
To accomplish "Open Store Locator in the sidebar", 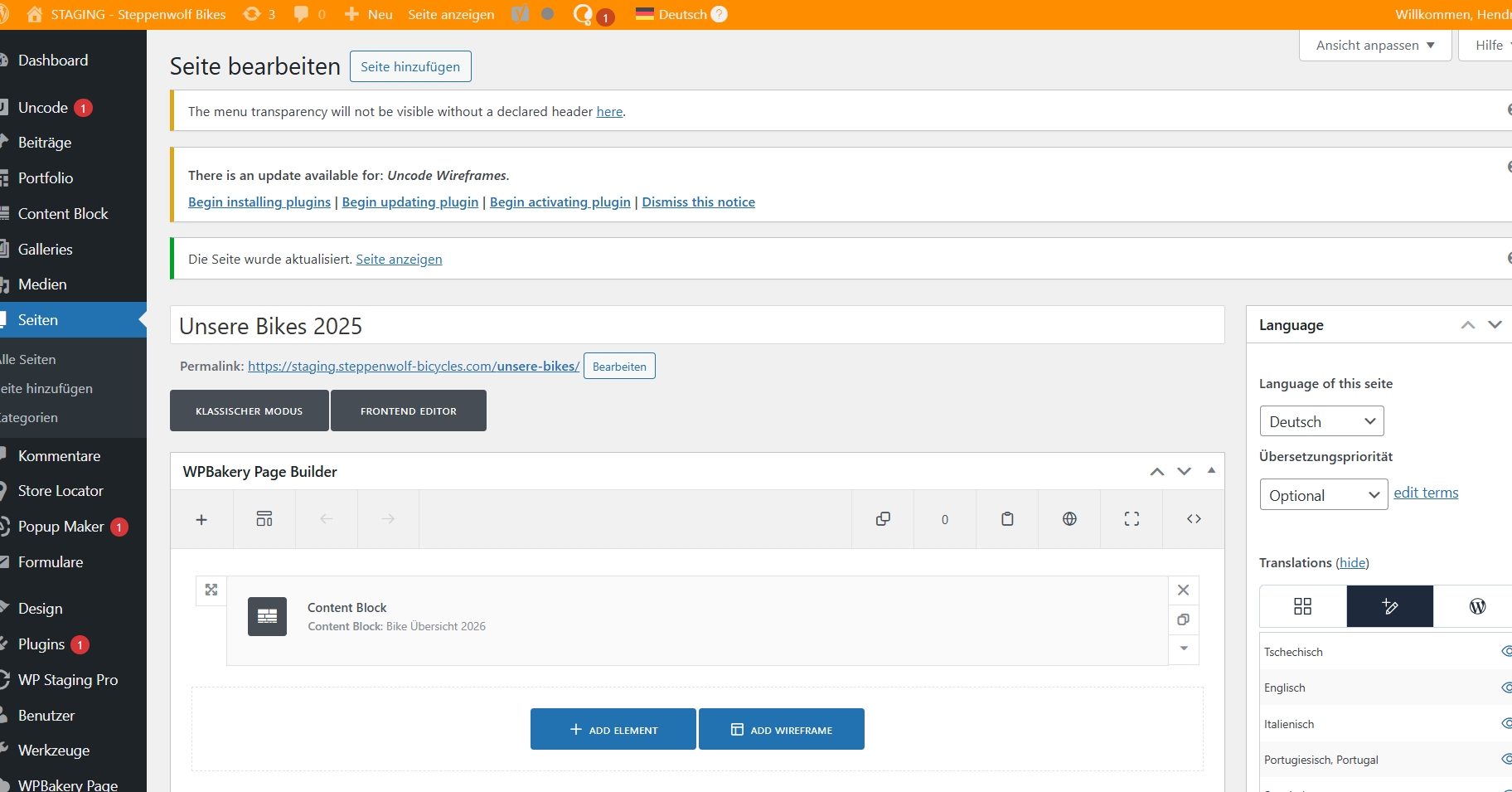I will (61, 491).
